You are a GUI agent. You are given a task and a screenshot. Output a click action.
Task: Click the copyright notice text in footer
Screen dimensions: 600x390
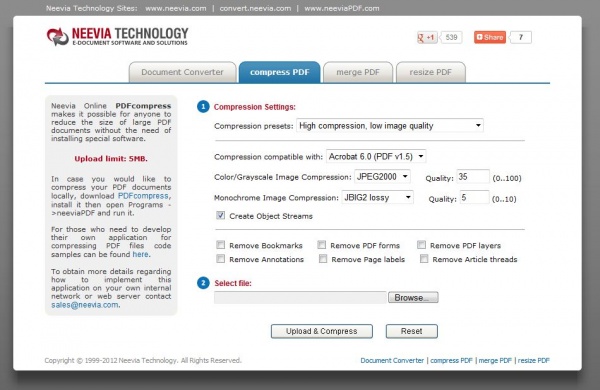(x=143, y=361)
